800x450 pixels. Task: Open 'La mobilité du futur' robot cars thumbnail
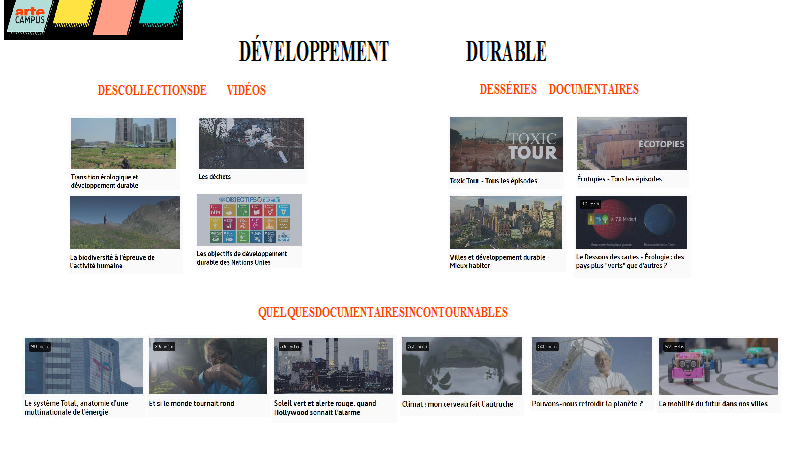718,365
